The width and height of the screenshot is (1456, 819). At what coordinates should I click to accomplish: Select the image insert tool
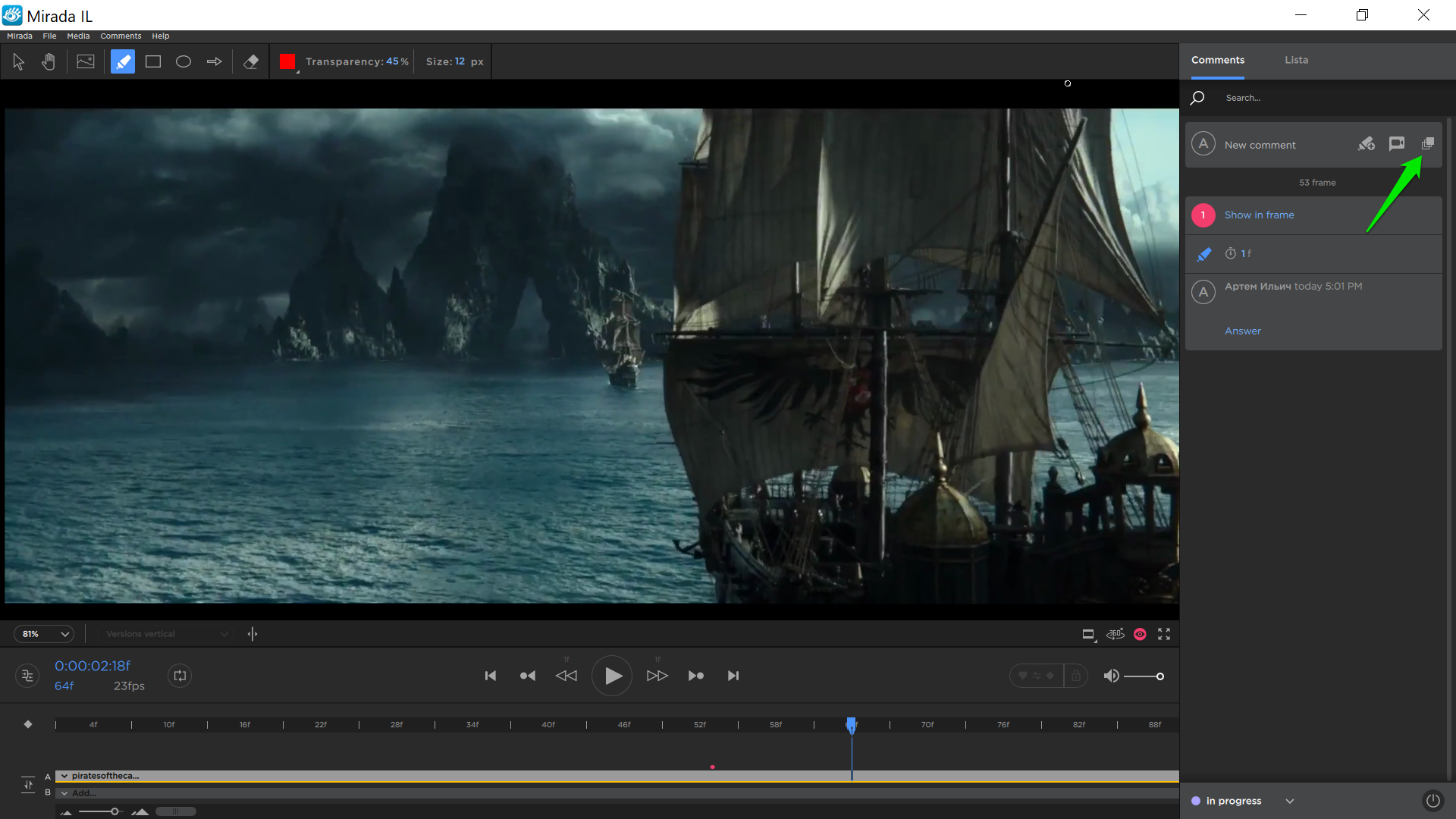[x=86, y=61]
